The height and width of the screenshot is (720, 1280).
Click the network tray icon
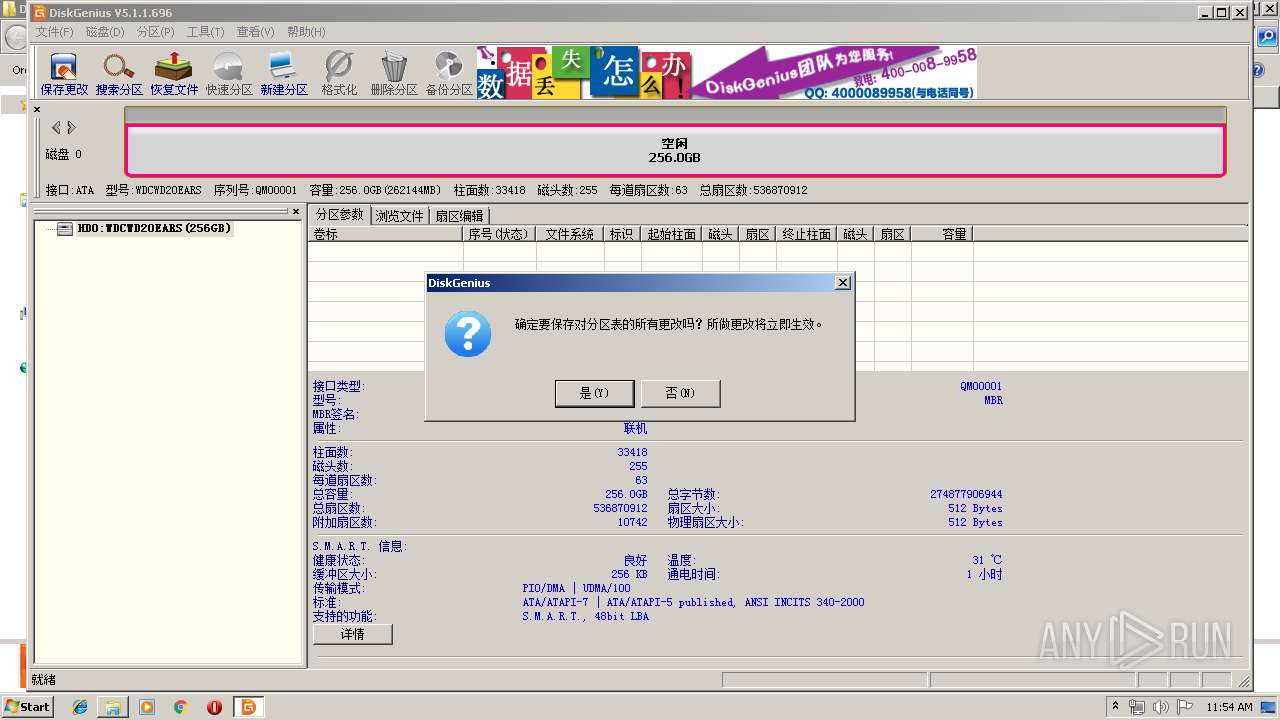[1137, 707]
